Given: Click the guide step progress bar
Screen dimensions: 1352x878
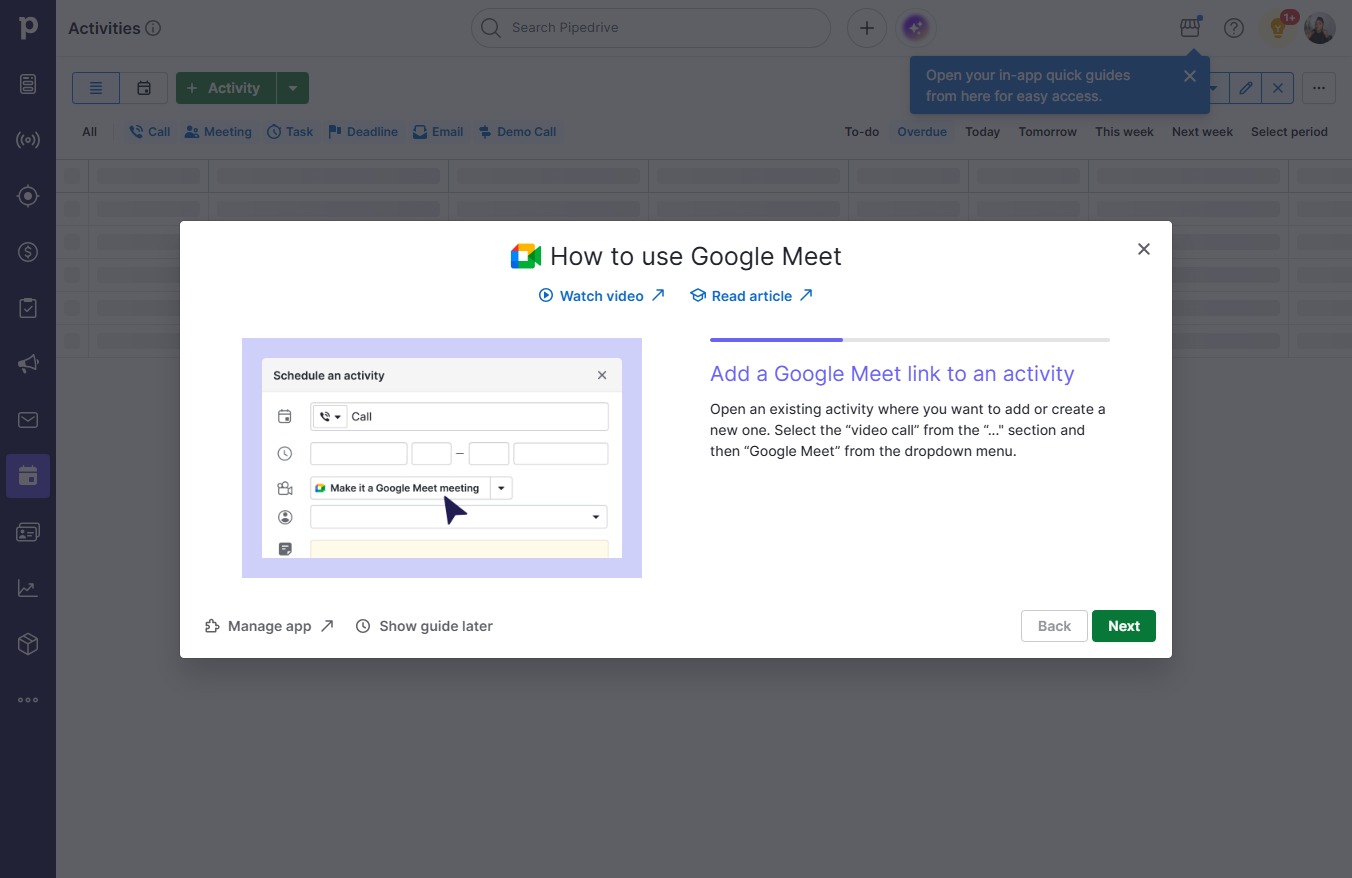Looking at the screenshot, I should coord(910,340).
